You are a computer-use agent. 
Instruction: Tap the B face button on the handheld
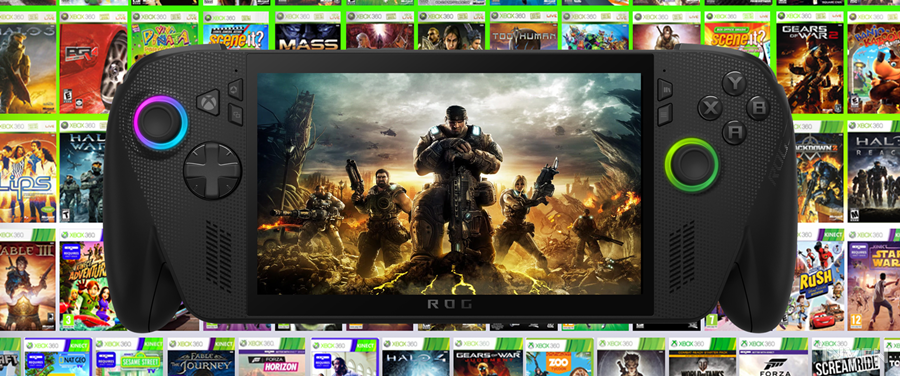(x=758, y=107)
